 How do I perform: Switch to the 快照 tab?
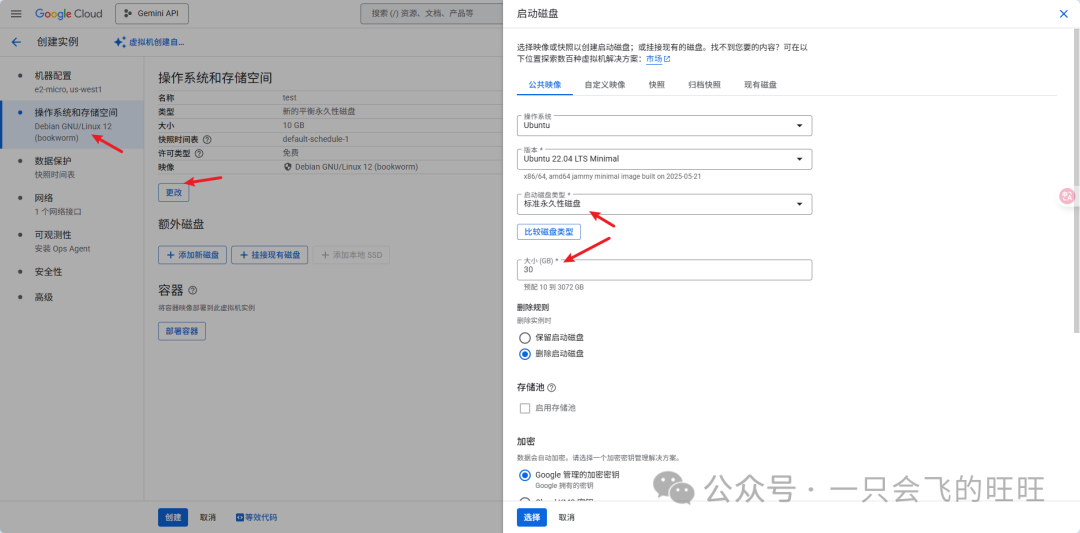coord(656,85)
